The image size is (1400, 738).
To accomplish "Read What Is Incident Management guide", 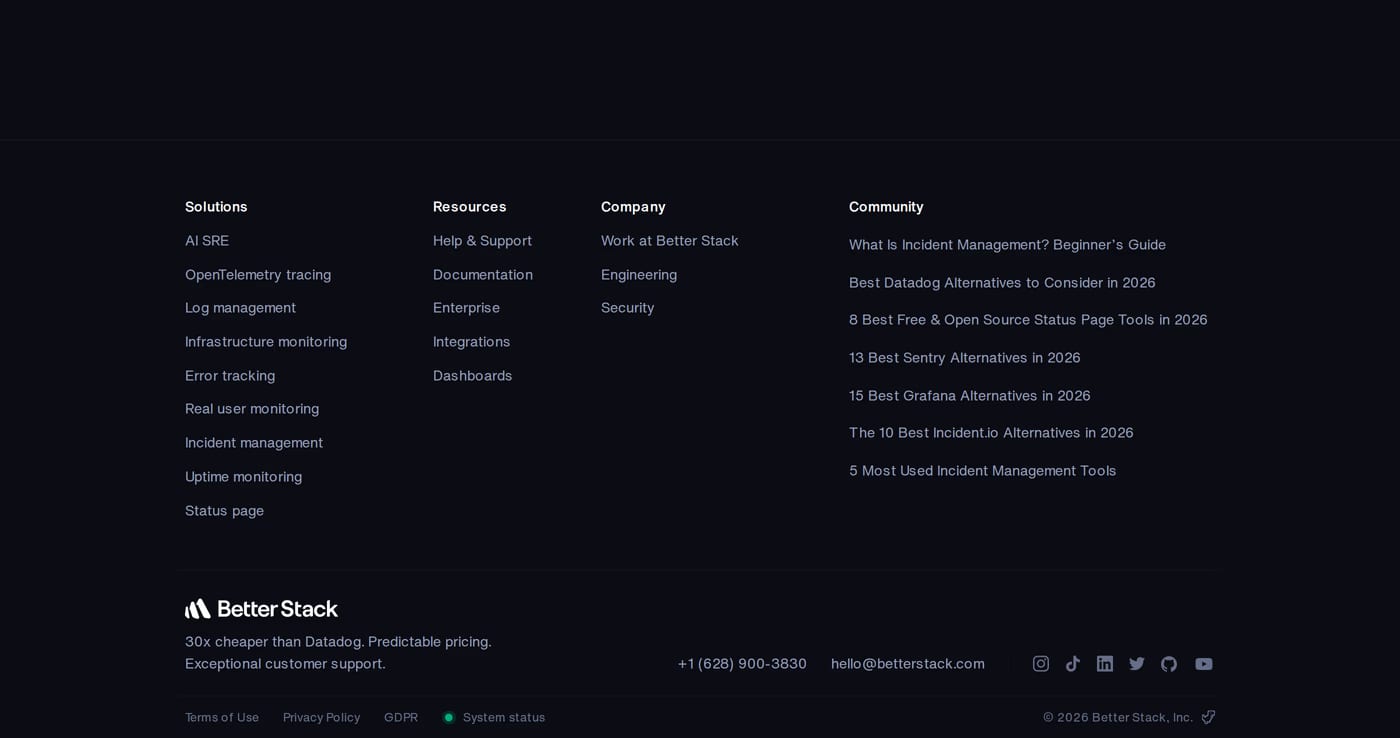I will pyautogui.click(x=1007, y=245).
